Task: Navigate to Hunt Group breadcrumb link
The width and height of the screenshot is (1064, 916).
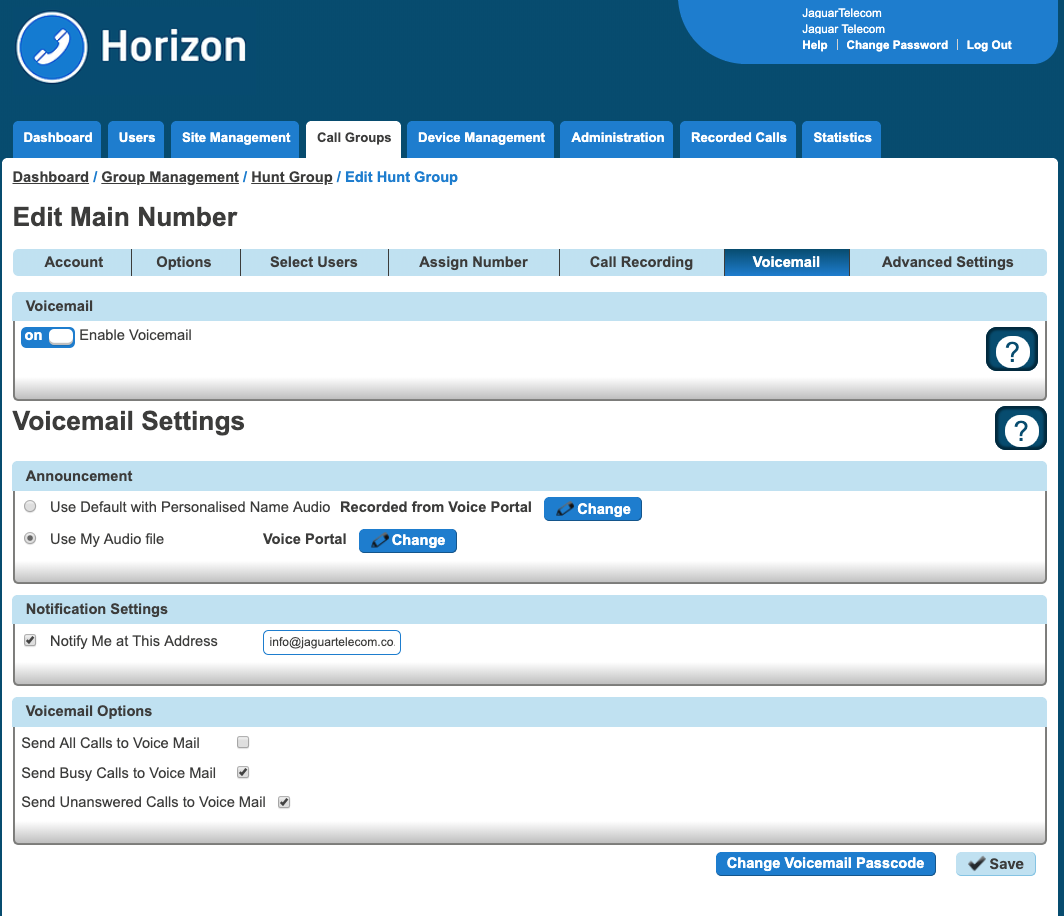Action: click(291, 177)
